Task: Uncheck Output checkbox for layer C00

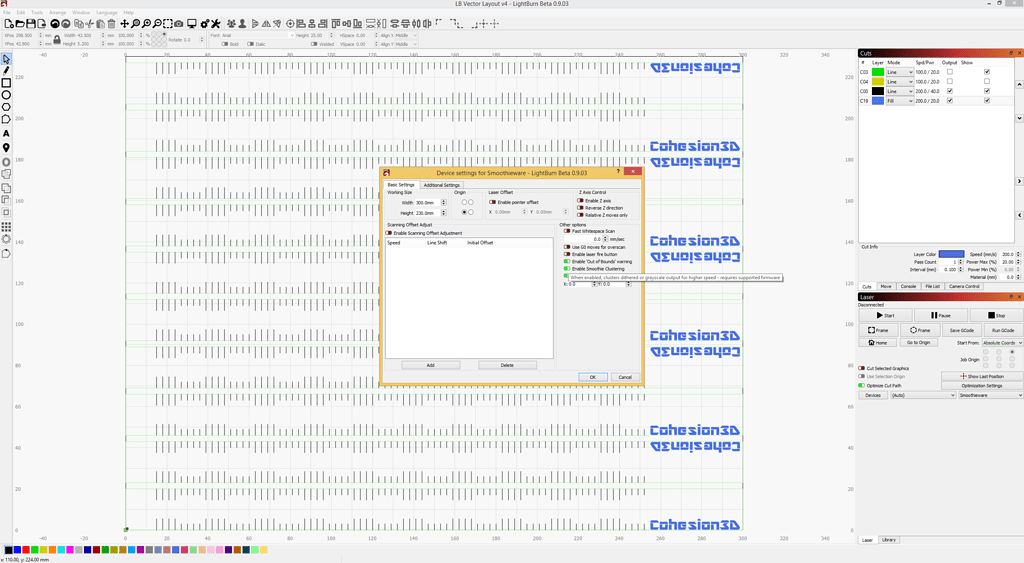Action: point(950,91)
